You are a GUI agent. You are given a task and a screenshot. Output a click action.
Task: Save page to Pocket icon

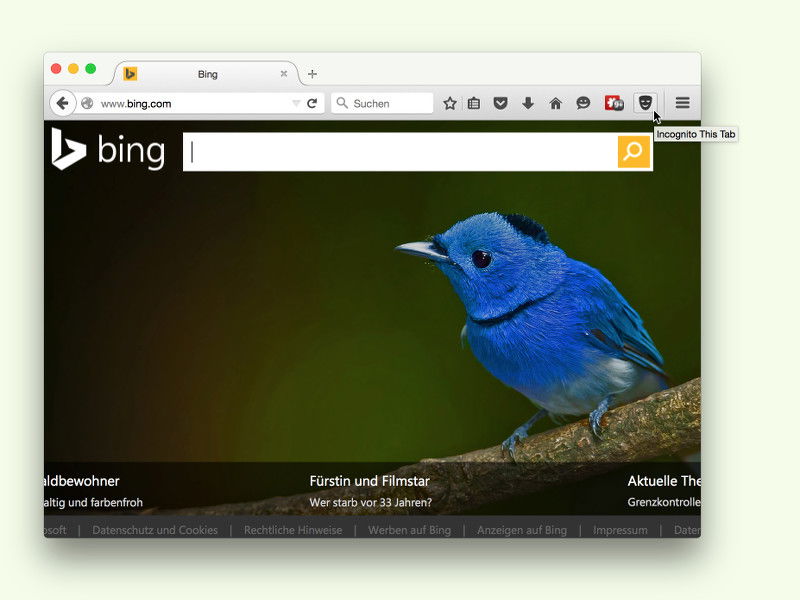[x=501, y=104]
